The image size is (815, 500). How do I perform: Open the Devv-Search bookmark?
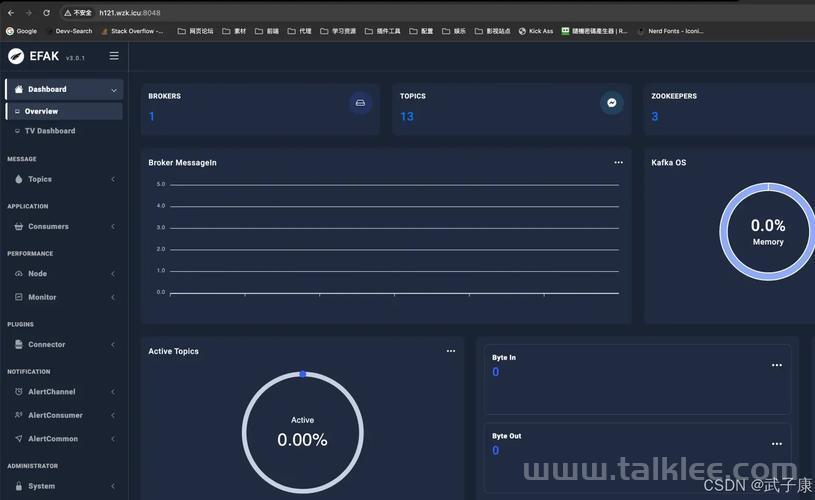tap(69, 31)
